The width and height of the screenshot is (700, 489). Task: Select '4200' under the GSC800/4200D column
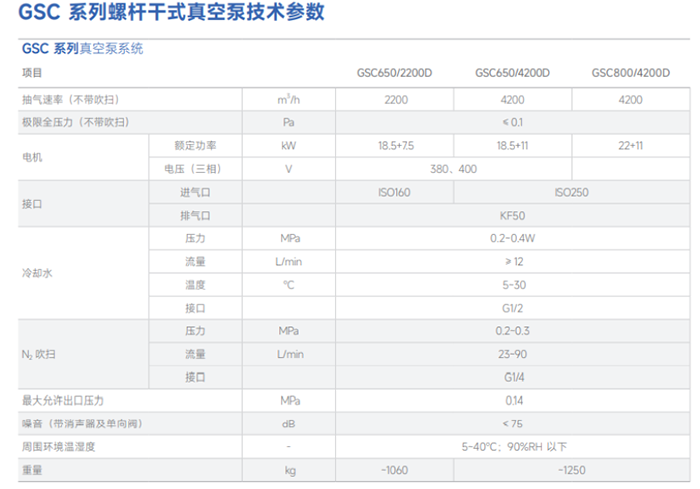pyautogui.click(x=630, y=100)
